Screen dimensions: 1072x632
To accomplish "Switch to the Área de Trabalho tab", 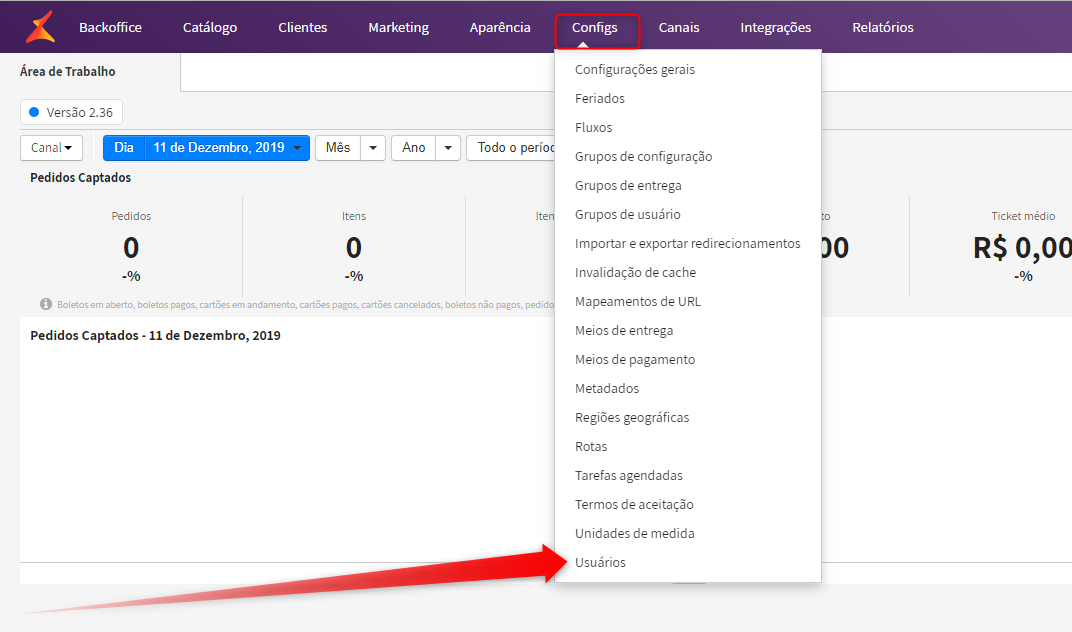I will pyautogui.click(x=68, y=71).
